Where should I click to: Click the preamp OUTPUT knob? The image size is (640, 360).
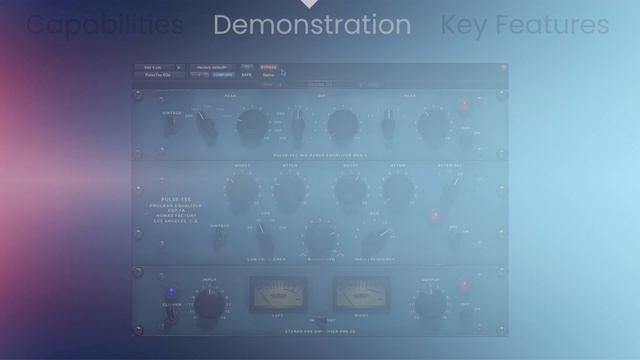pos(430,304)
